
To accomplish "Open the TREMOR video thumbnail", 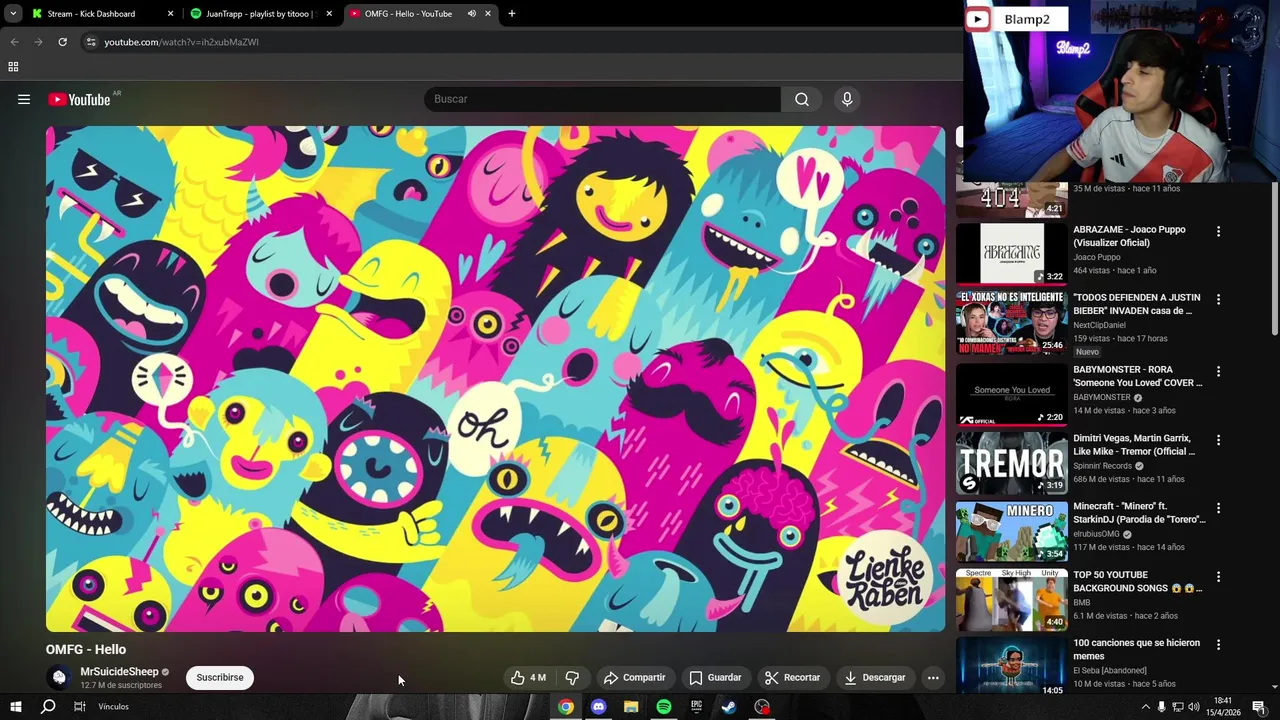I will (1011, 463).
